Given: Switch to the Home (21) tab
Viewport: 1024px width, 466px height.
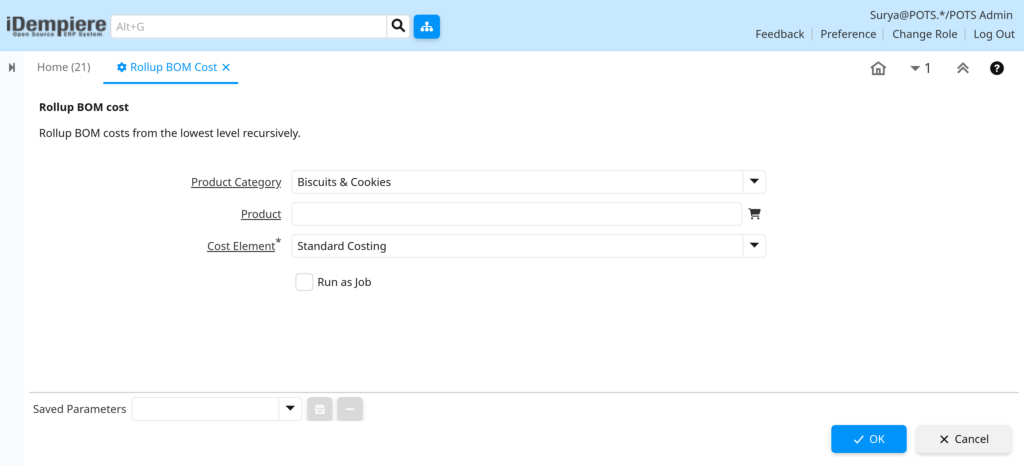Looking at the screenshot, I should (x=63, y=67).
